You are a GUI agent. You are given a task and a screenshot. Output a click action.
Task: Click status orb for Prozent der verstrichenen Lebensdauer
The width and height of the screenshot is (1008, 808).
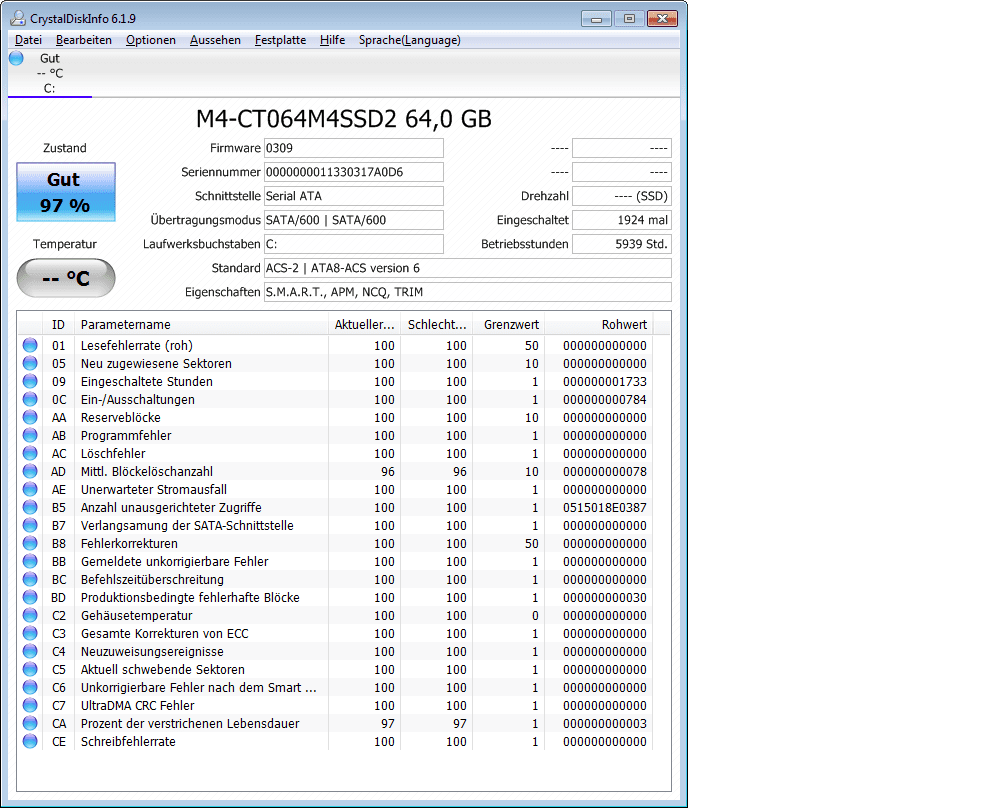pyautogui.click(x=30, y=723)
